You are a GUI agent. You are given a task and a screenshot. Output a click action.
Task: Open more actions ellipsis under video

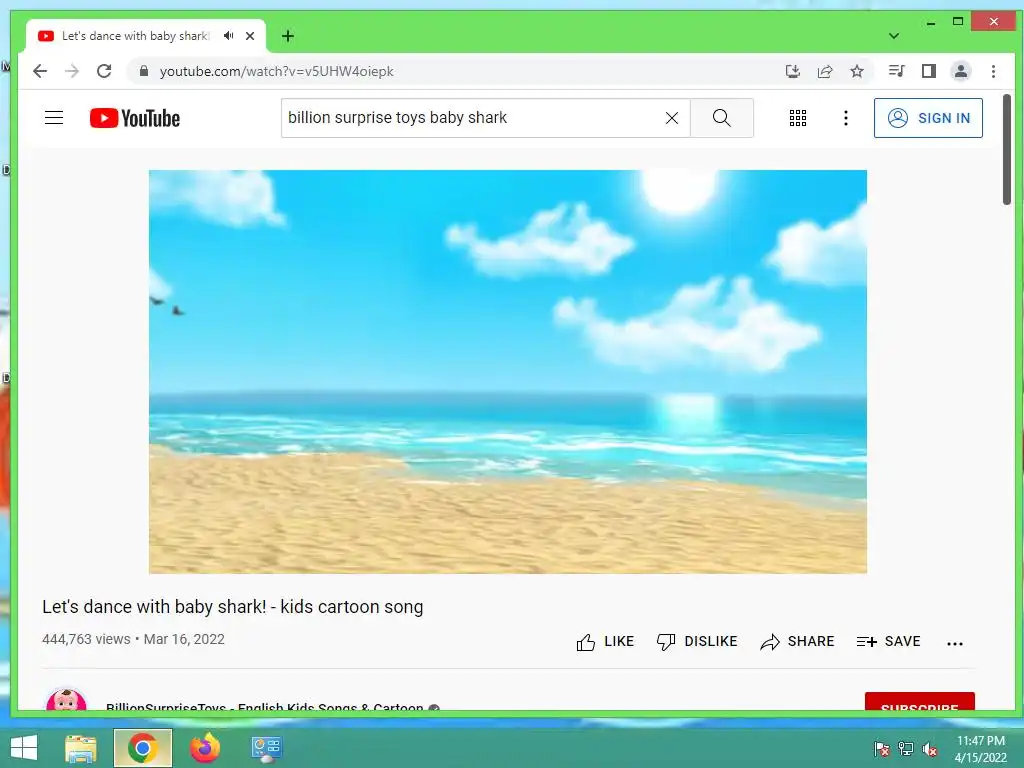[955, 643]
